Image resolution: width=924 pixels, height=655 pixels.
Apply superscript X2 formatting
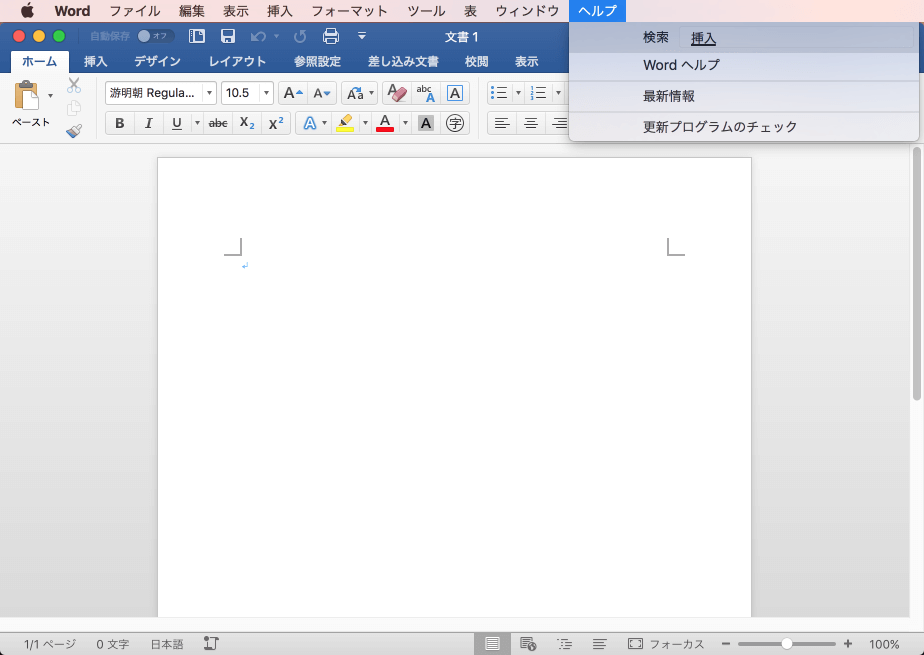276,123
